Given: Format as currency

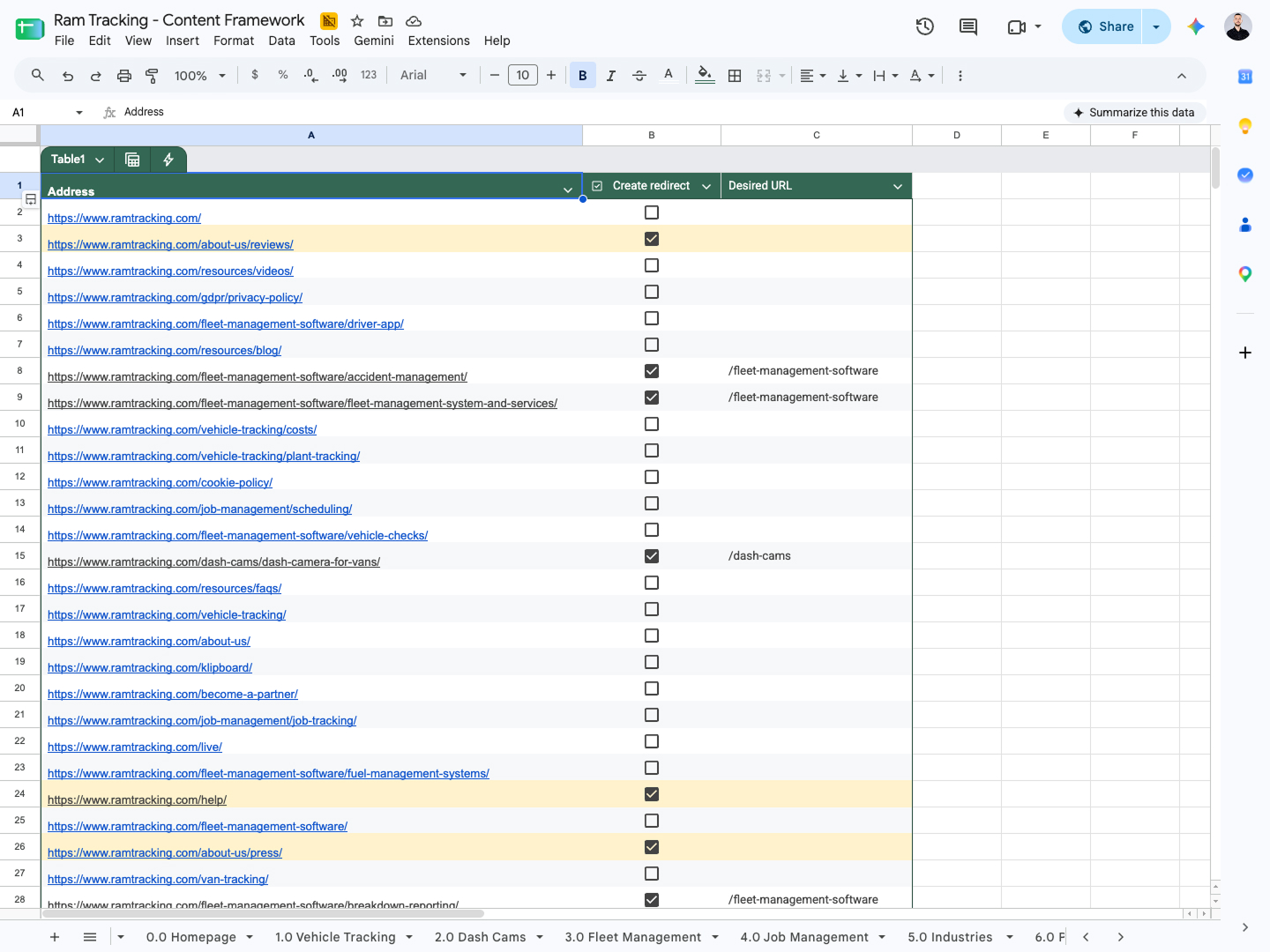Looking at the screenshot, I should [x=255, y=75].
